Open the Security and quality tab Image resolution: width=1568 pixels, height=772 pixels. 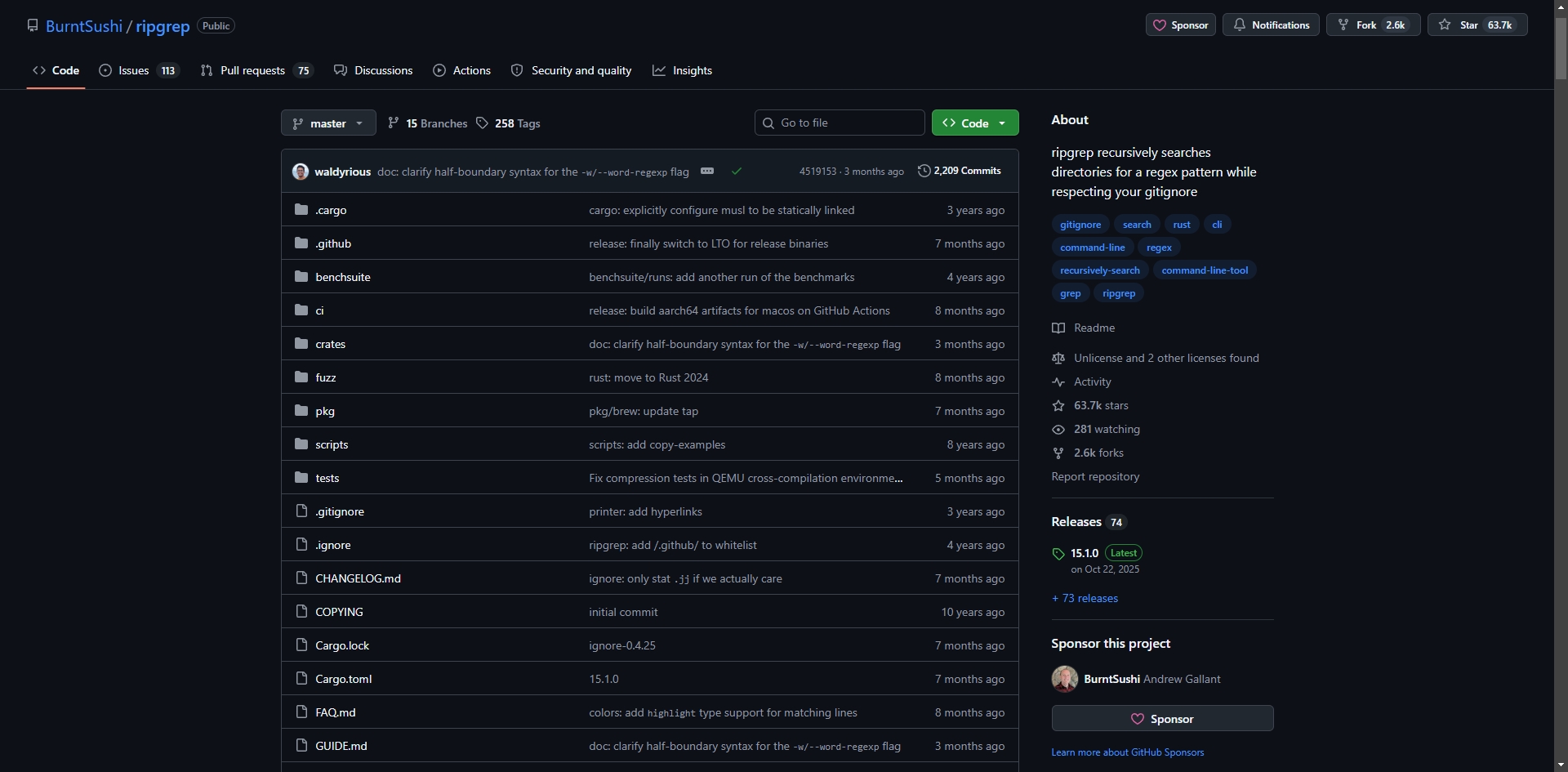(571, 70)
